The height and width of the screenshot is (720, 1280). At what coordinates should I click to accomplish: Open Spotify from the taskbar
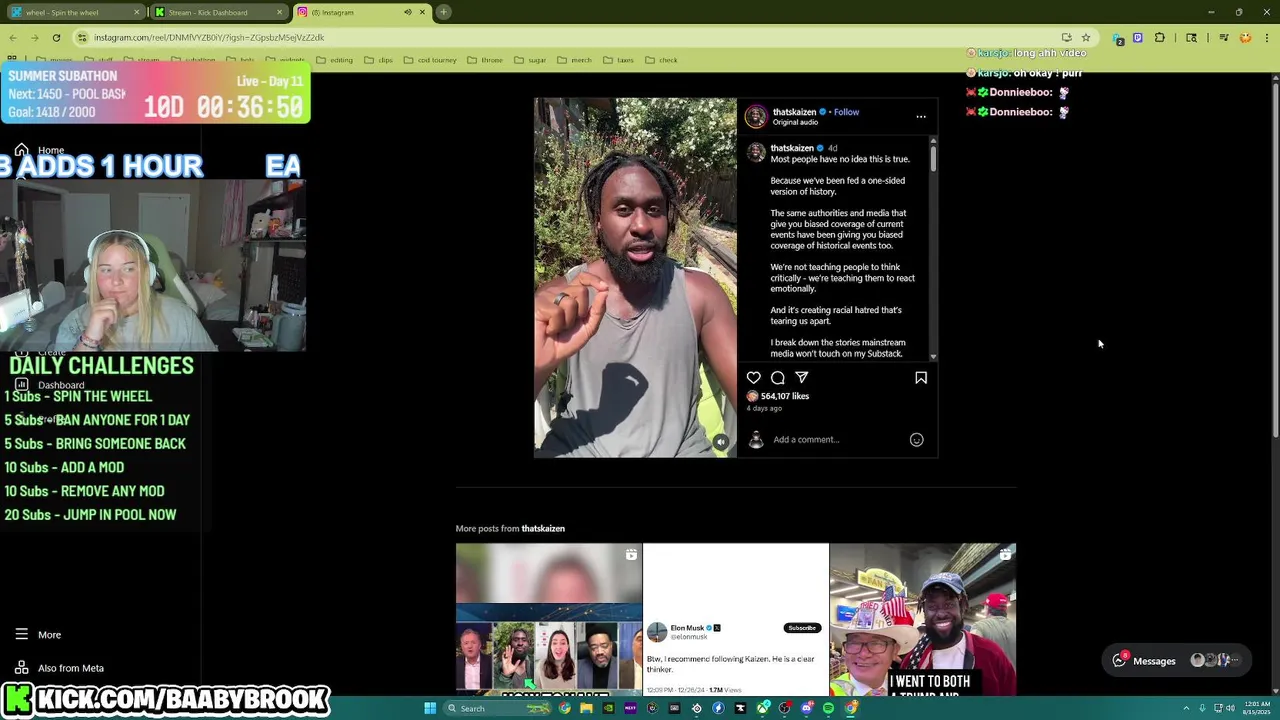click(828, 708)
